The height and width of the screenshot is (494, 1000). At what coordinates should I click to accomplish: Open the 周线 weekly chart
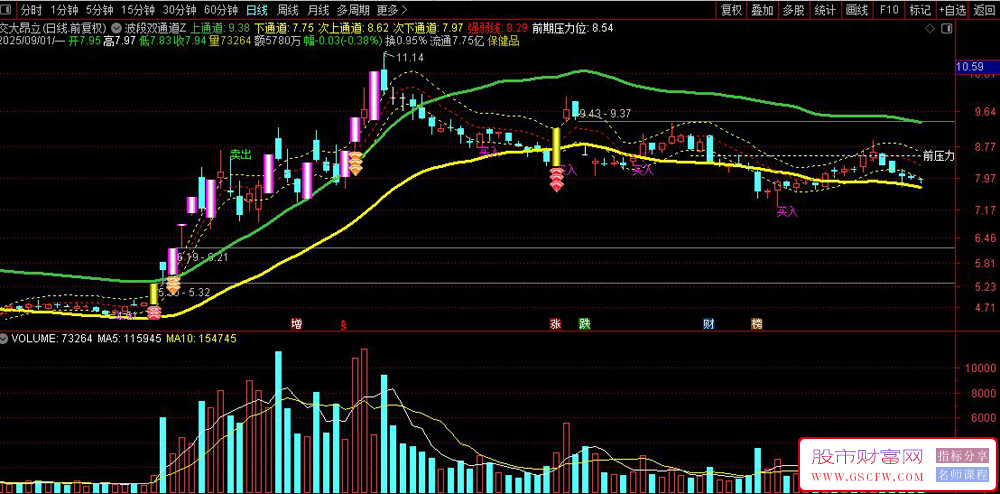[x=286, y=10]
